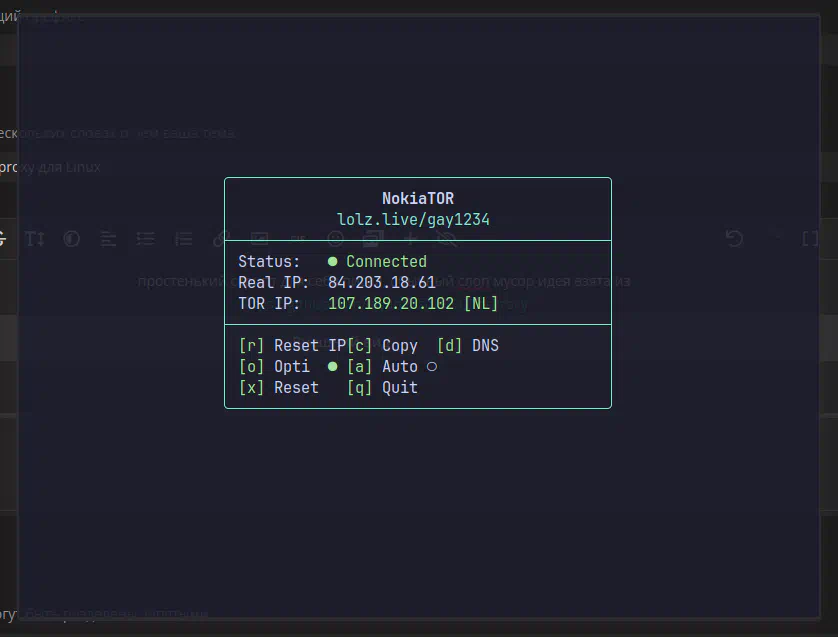This screenshot has width=838, height=637.
Task: Insert a bulleted list
Action: coord(146,238)
